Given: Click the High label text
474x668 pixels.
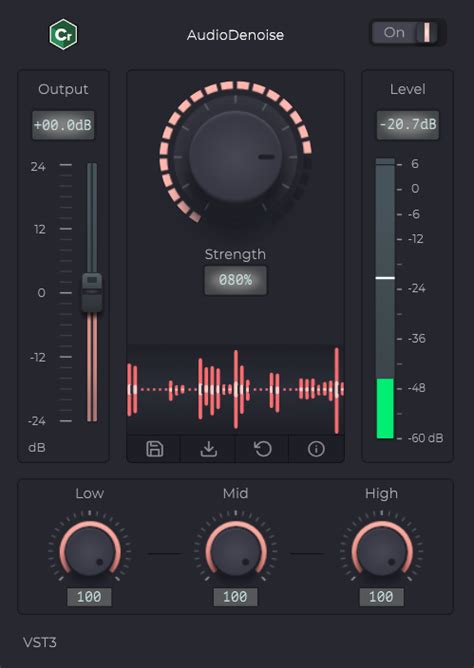Looking at the screenshot, I should click(381, 493).
